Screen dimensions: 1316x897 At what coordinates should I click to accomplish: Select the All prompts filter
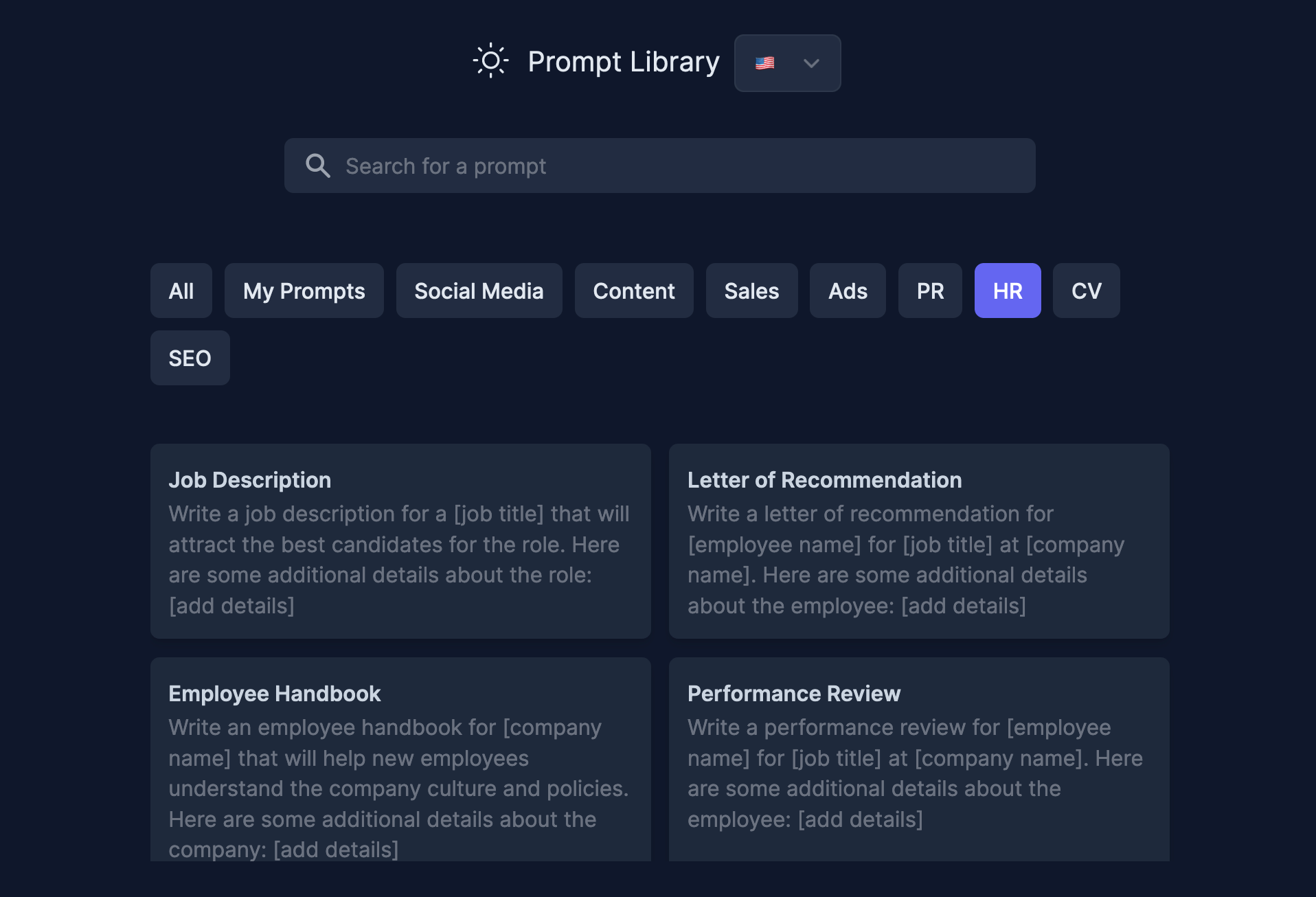point(181,291)
